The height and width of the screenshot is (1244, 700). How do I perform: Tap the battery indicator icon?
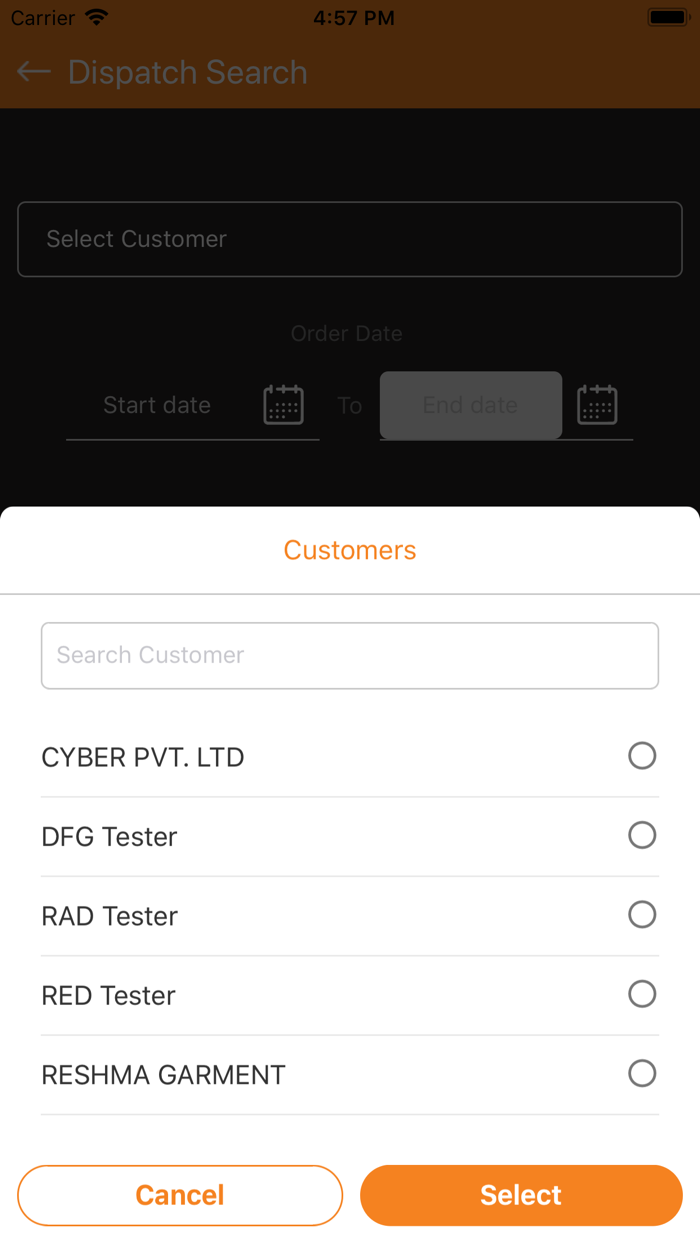pyautogui.click(x=666, y=18)
